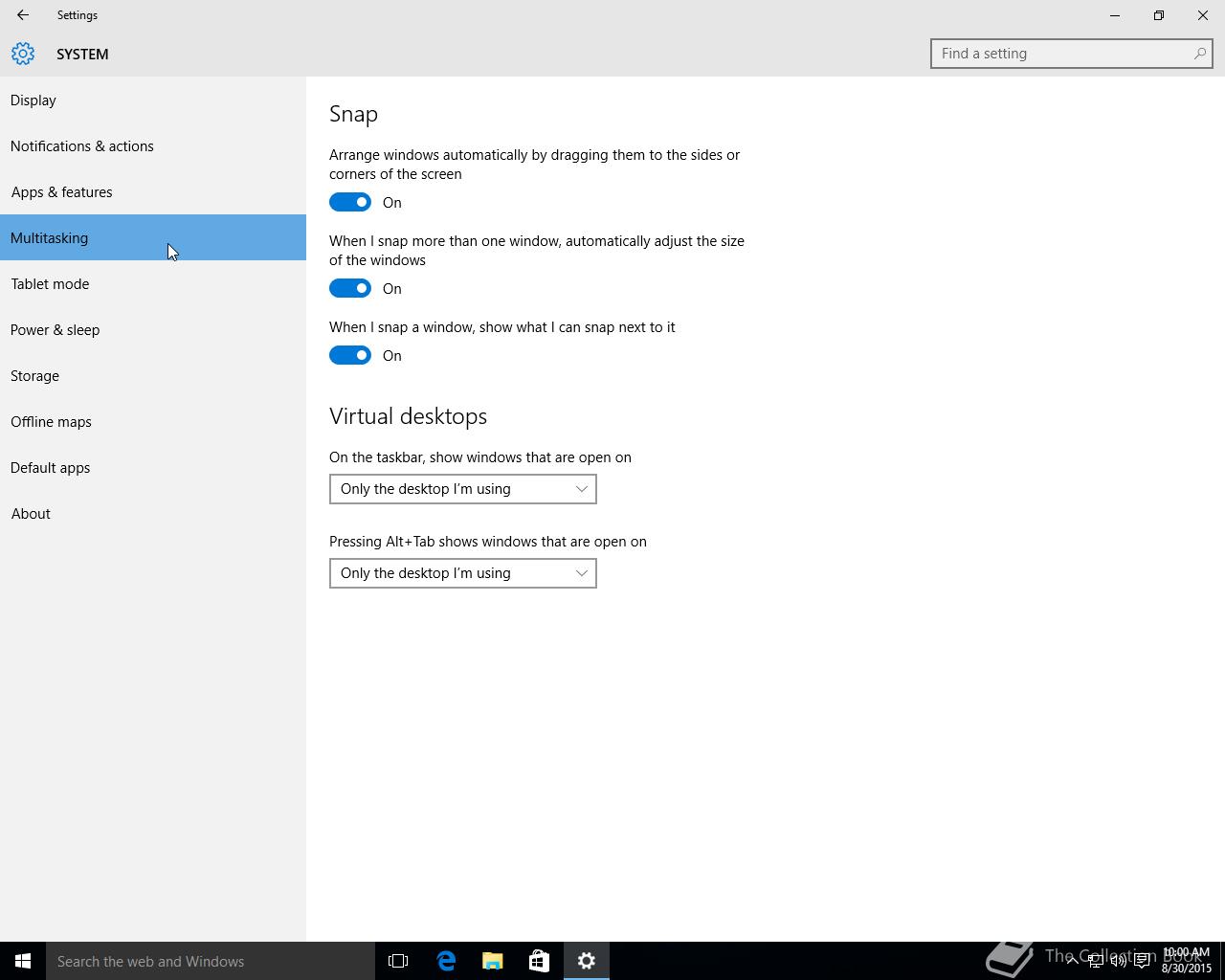
Task: Click 'On the taskbar, show windows' label
Action: (480, 457)
